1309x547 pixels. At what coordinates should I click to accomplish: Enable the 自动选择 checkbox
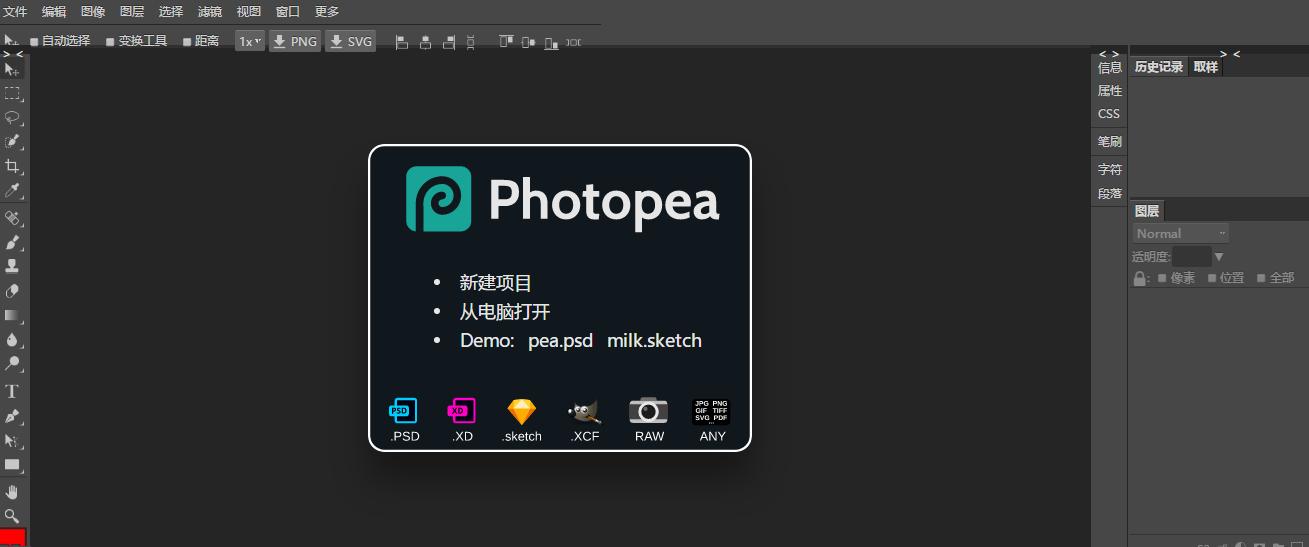pyautogui.click(x=35, y=42)
